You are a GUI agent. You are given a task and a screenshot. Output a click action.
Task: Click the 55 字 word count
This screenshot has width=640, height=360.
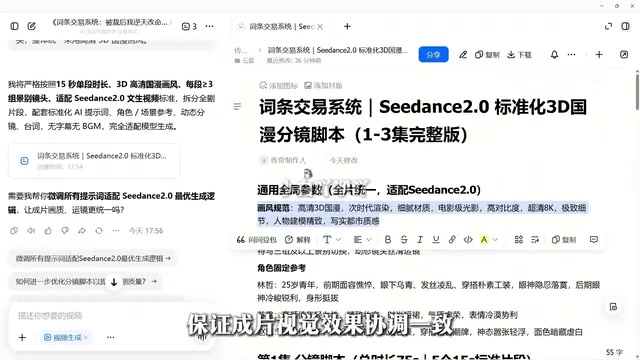pyautogui.click(x=614, y=352)
